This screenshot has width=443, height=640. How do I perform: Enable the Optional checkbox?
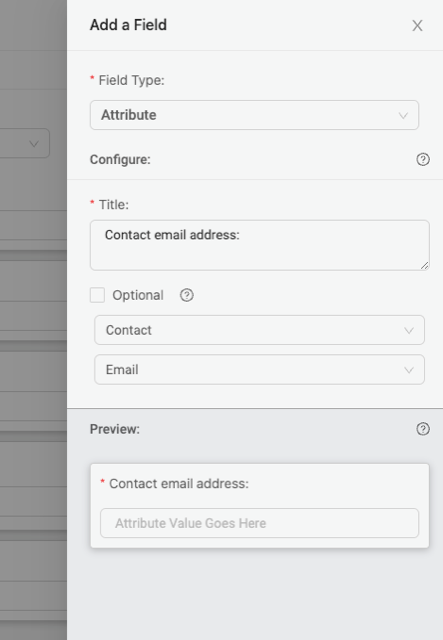click(x=97, y=295)
